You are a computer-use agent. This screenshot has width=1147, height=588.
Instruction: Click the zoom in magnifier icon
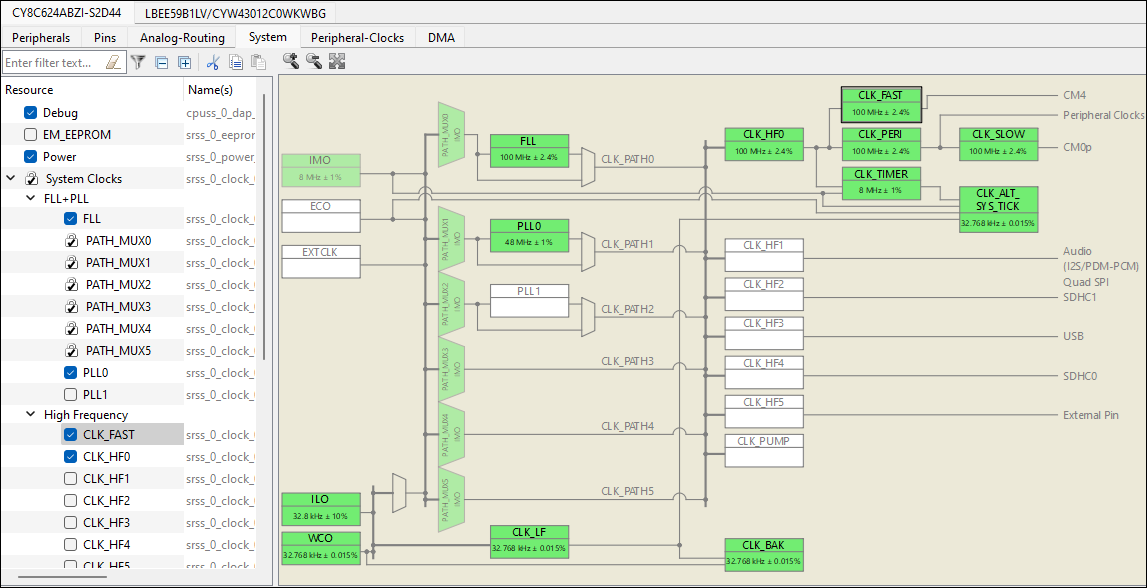(291, 62)
